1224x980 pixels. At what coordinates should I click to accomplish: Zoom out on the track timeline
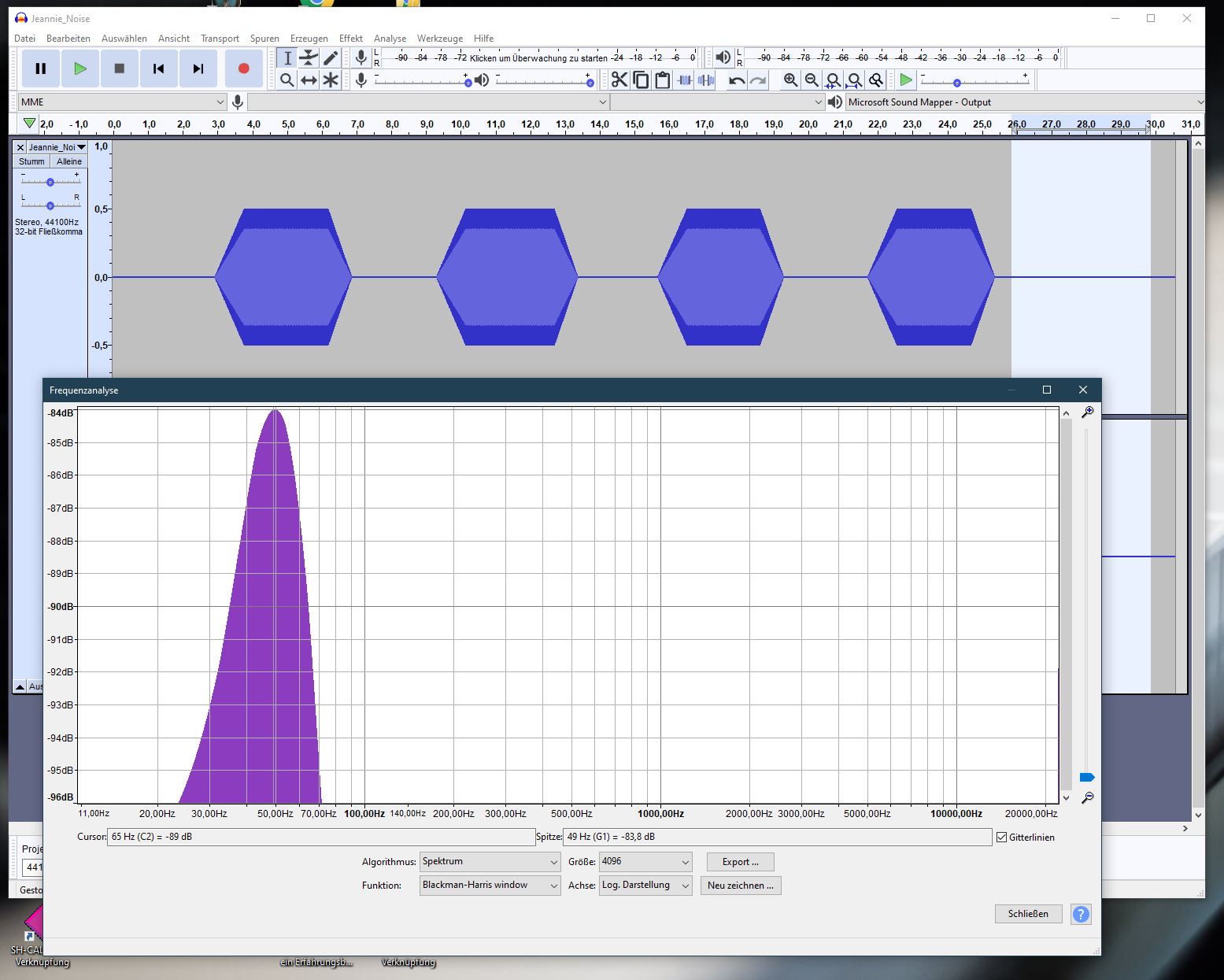coord(812,80)
